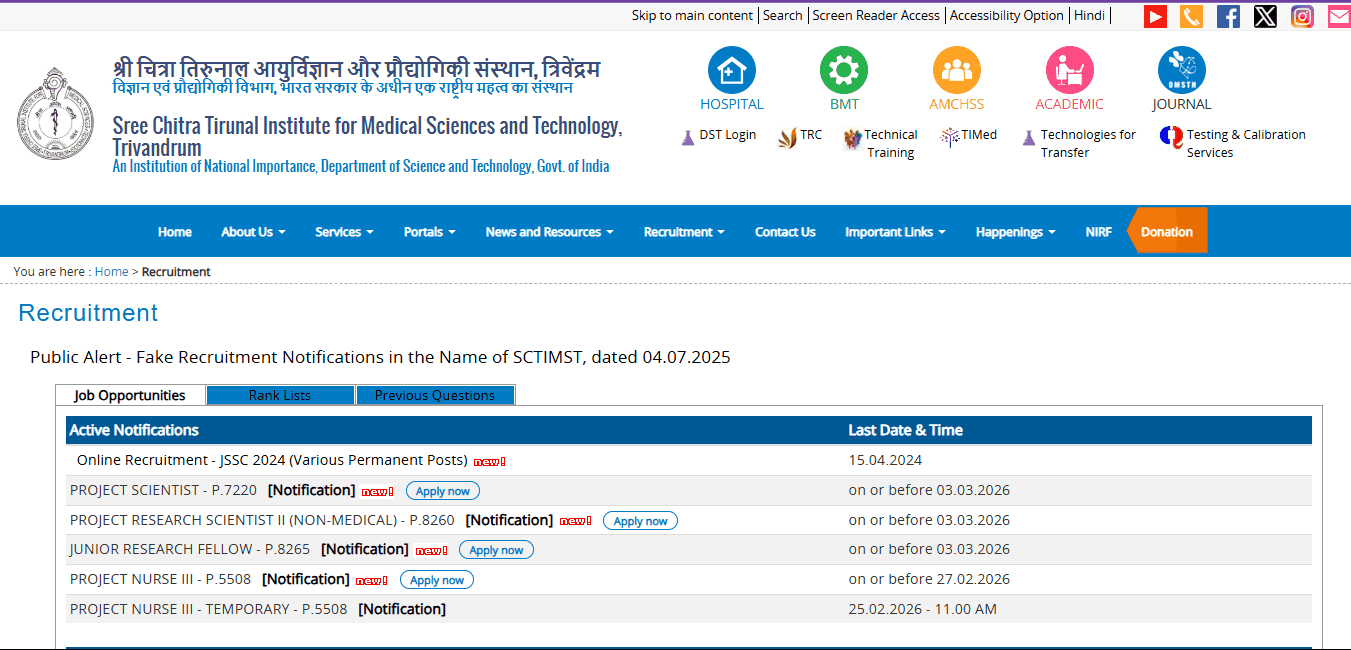Viewport: 1351px width, 650px height.
Task: Click the ACADEMIC section icon
Action: pyautogui.click(x=1069, y=72)
